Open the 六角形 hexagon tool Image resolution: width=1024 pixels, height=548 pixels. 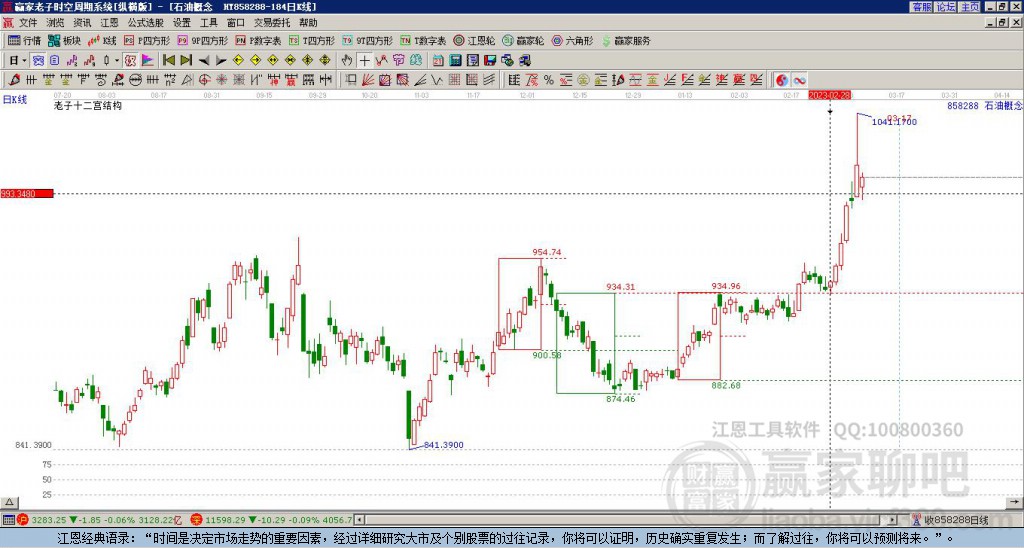tap(572, 40)
